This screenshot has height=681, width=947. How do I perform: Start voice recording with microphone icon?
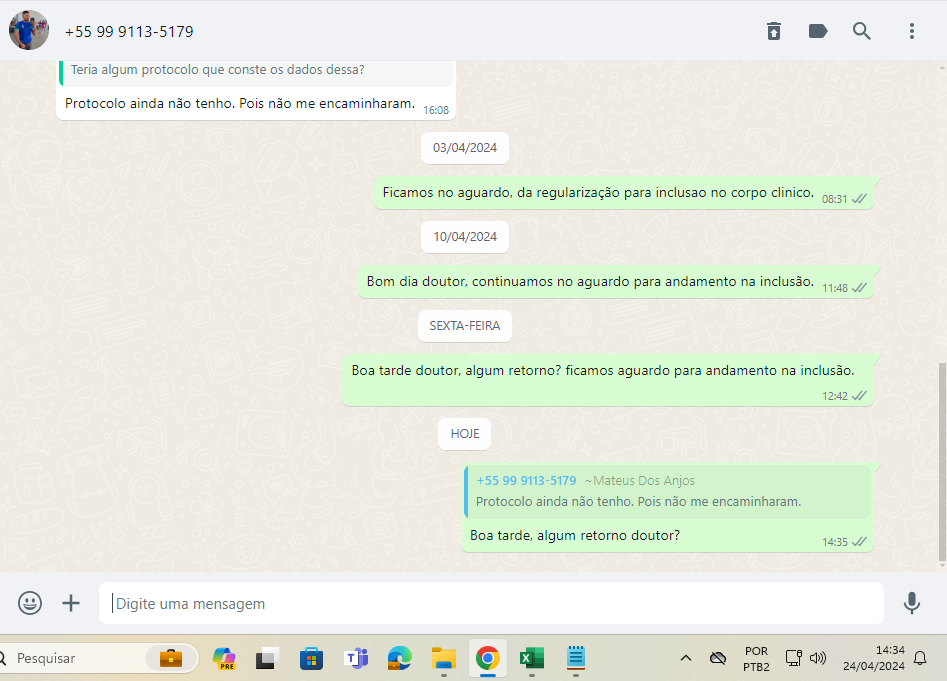911,603
